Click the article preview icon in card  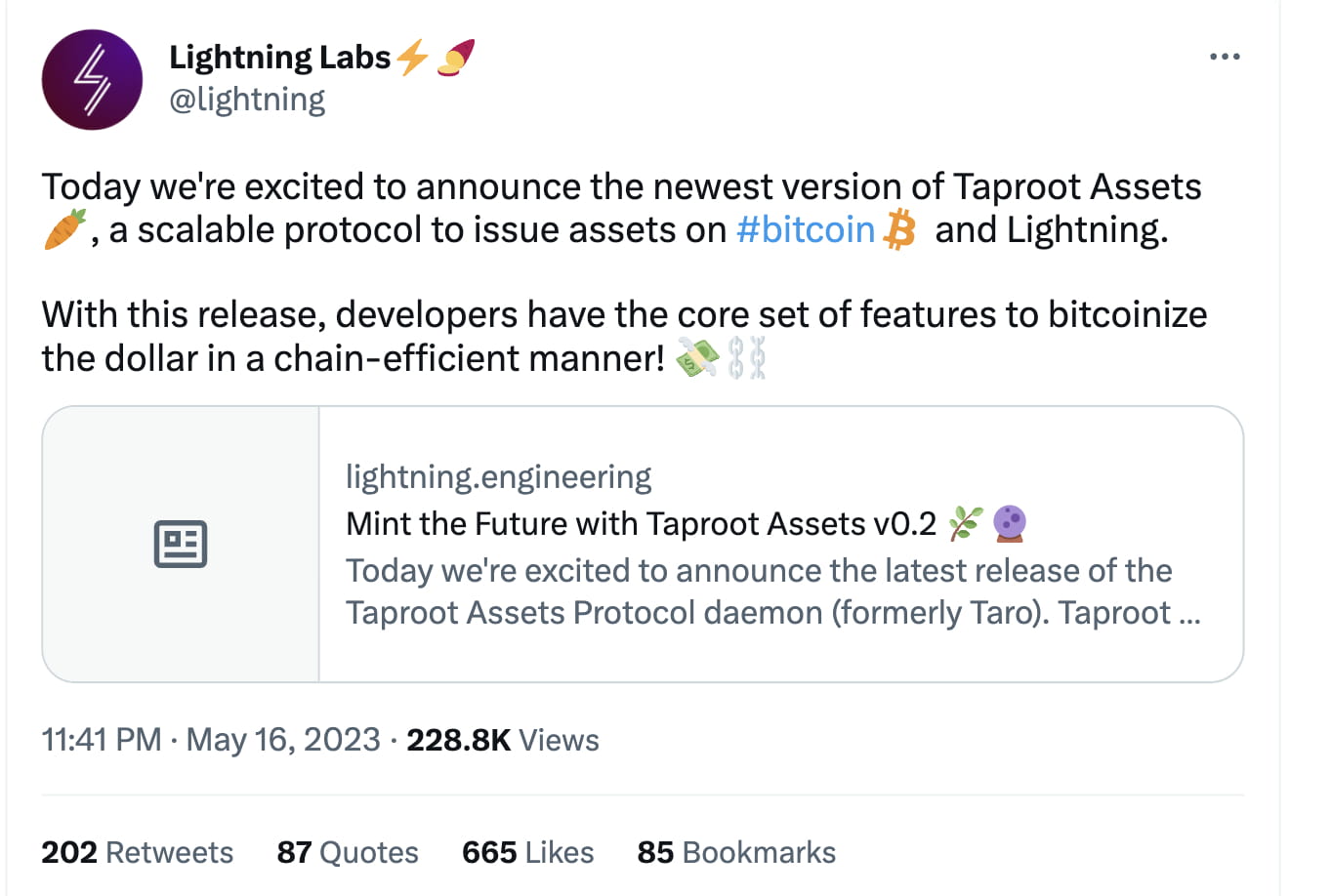pos(180,544)
